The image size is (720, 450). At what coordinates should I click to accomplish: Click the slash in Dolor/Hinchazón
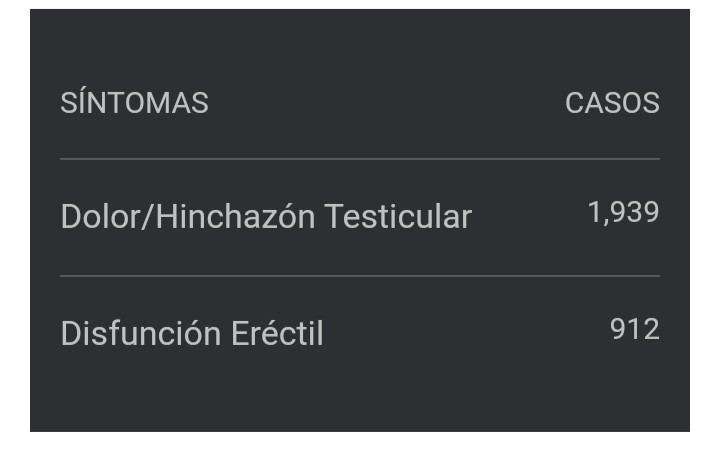[148, 216]
